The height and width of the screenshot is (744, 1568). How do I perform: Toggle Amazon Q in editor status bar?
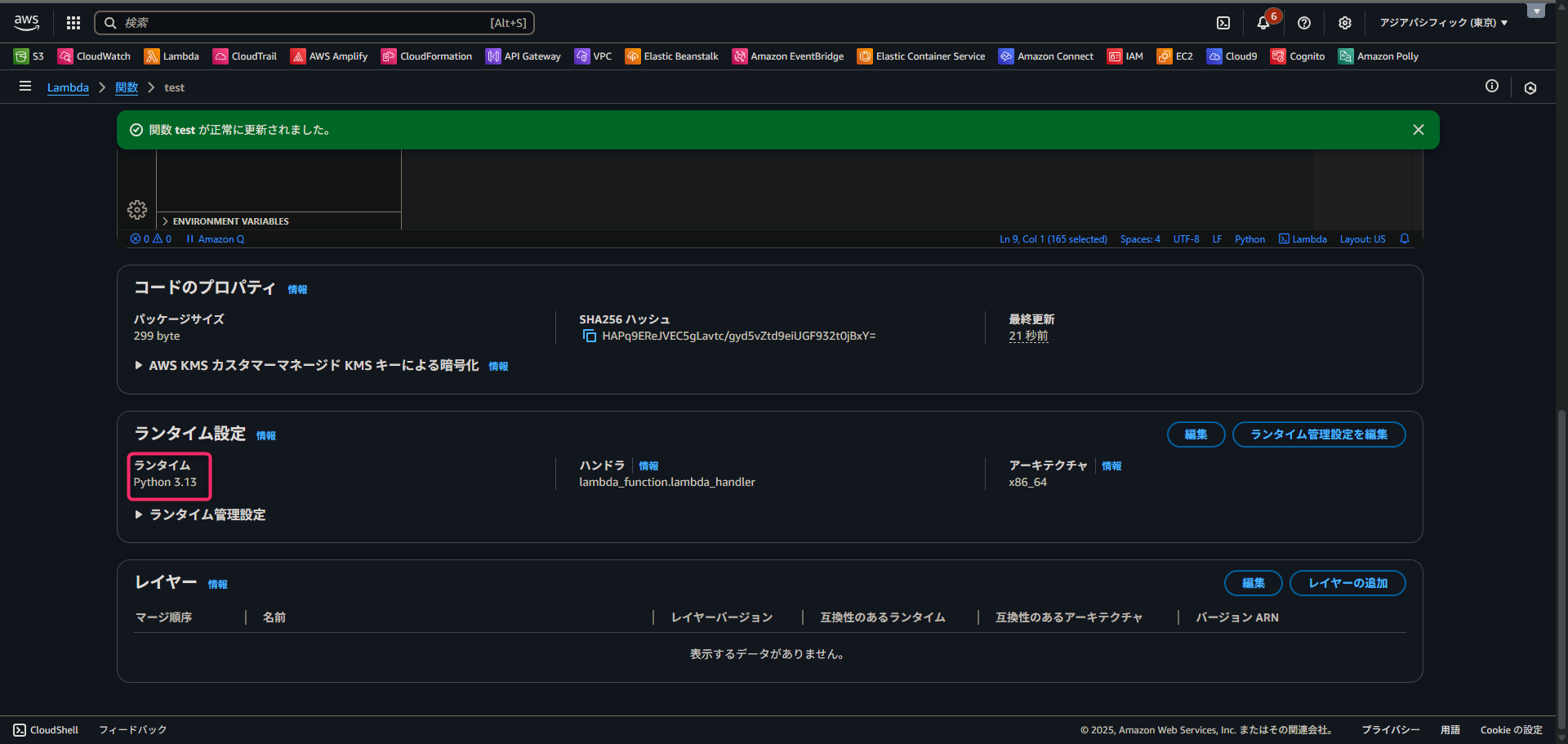pyautogui.click(x=216, y=239)
